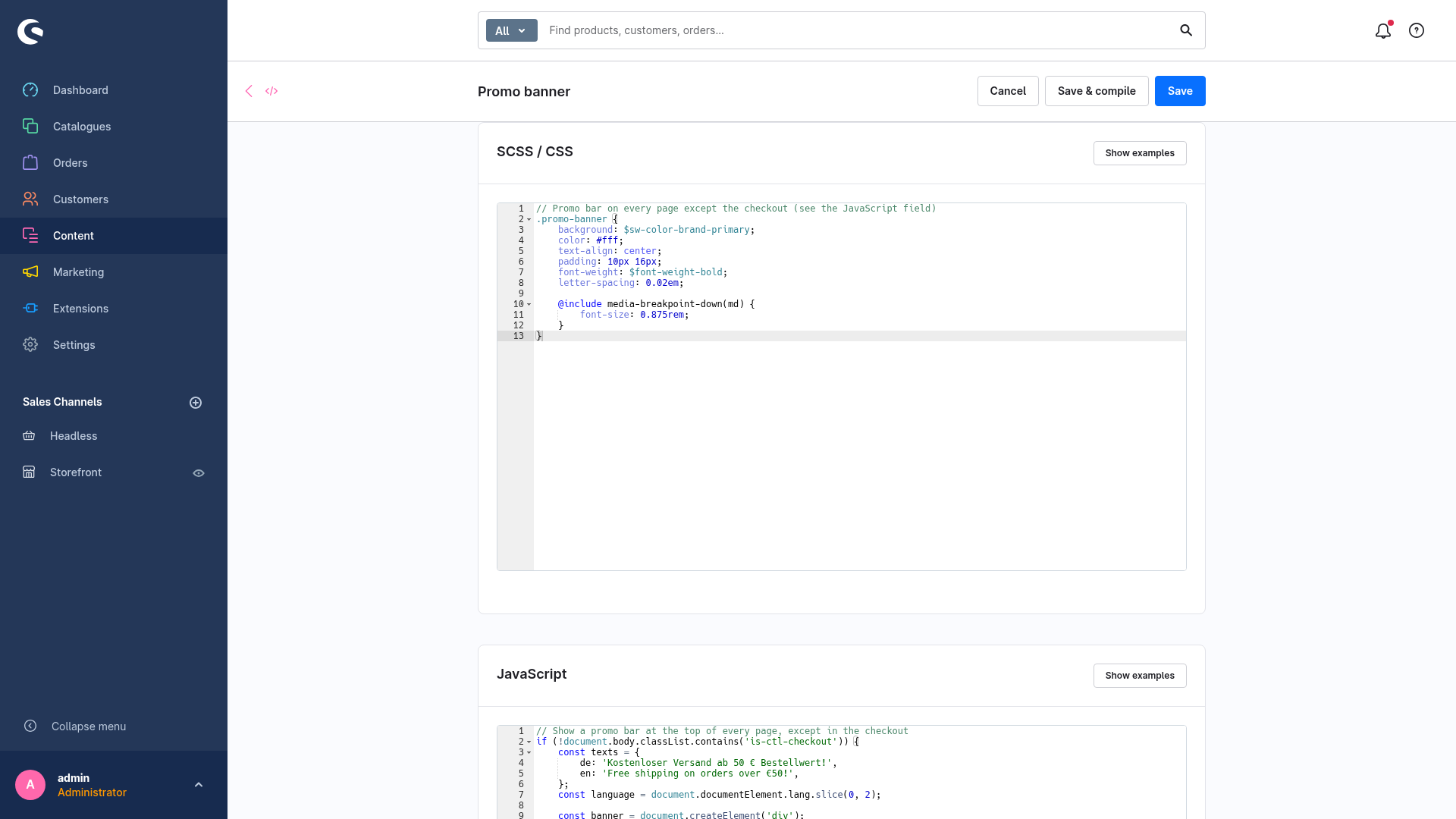Fold SCSS line 10 include block
This screenshot has height=819, width=1456.
click(x=529, y=305)
